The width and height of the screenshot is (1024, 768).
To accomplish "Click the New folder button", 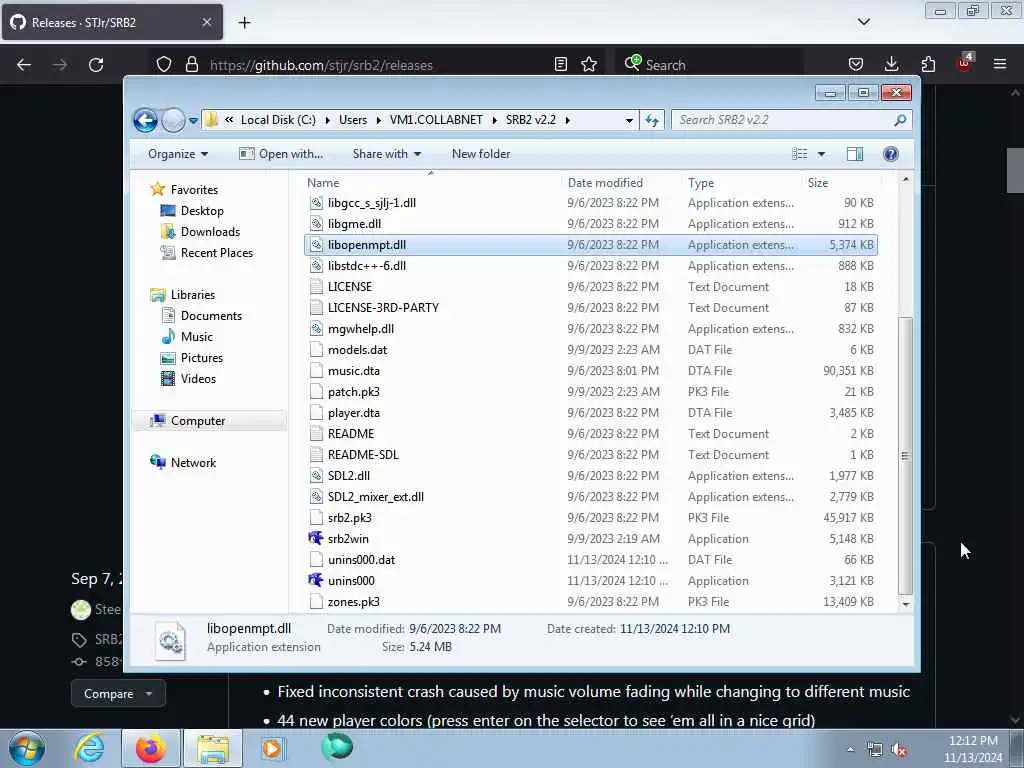I will point(481,154).
